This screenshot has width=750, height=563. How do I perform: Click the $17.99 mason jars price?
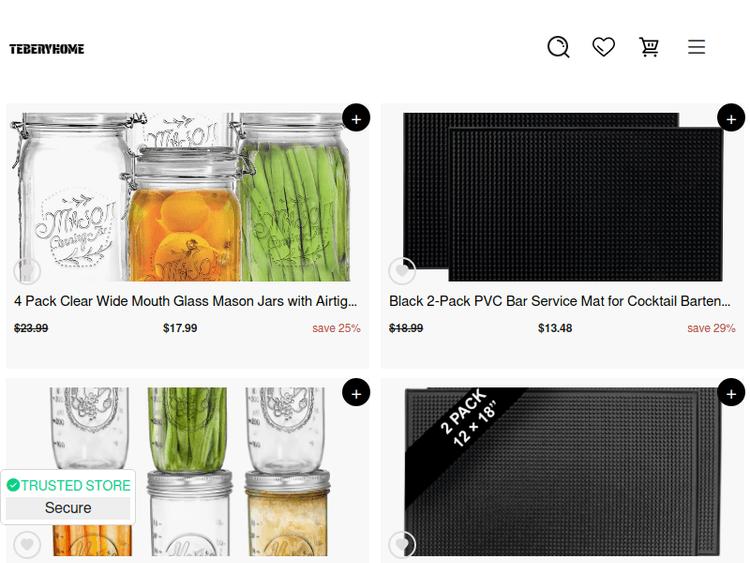(180, 328)
